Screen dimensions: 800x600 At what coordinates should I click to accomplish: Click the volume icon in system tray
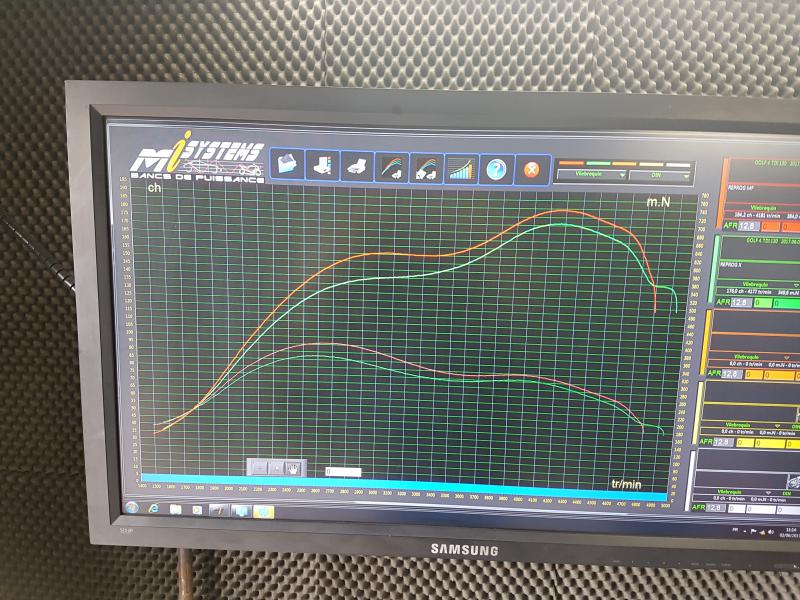tap(771, 533)
